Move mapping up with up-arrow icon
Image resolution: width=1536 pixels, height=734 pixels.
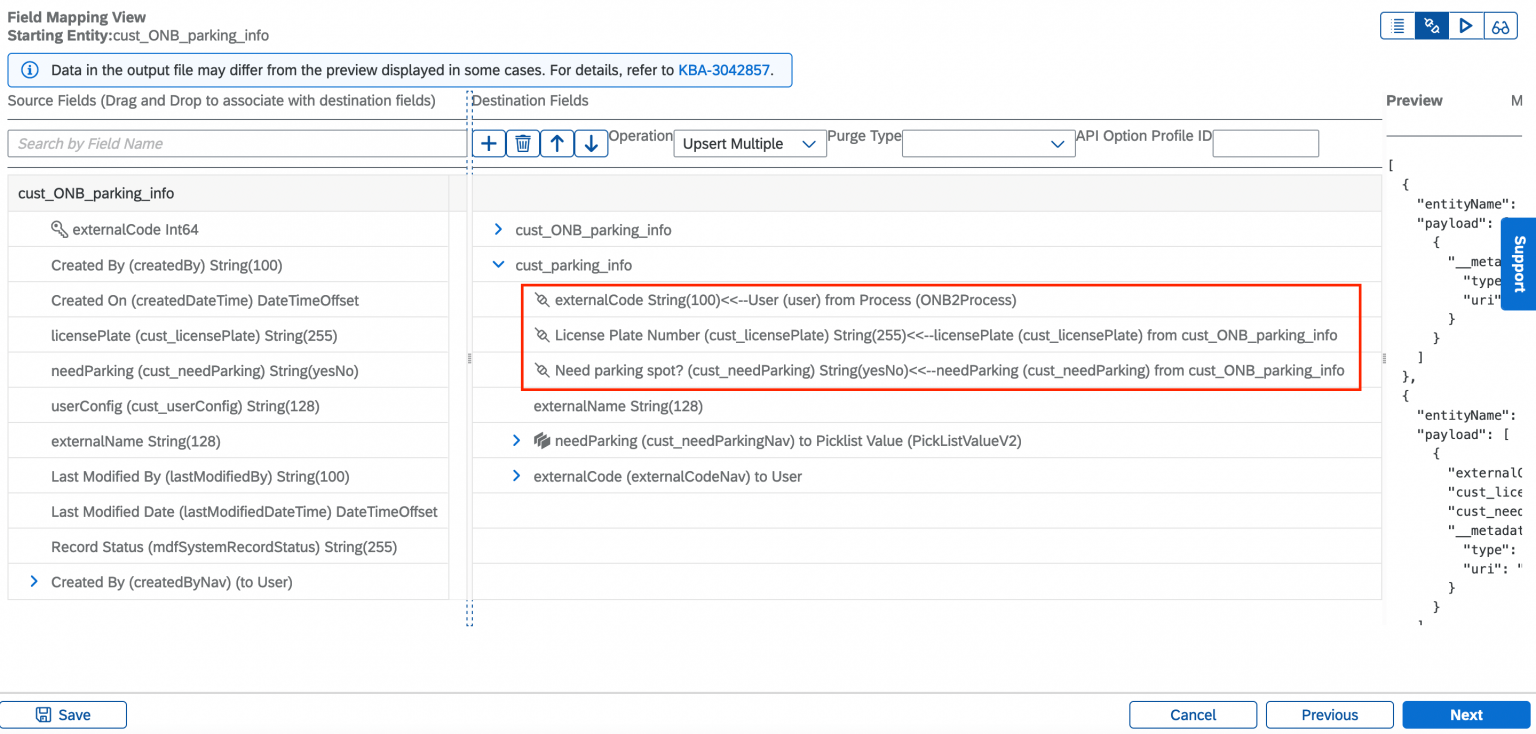pos(557,143)
